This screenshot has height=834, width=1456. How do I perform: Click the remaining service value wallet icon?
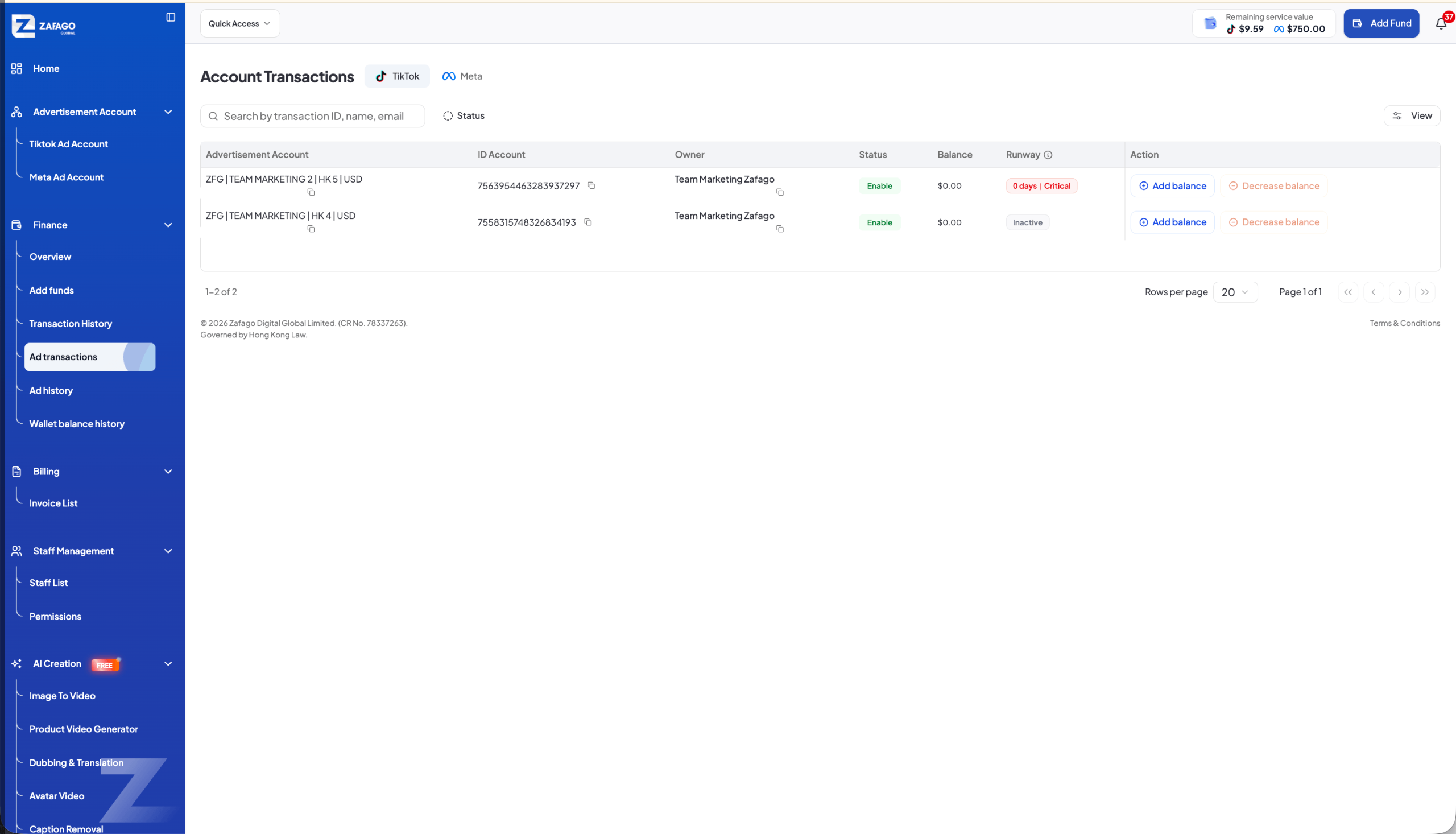coord(1210,23)
